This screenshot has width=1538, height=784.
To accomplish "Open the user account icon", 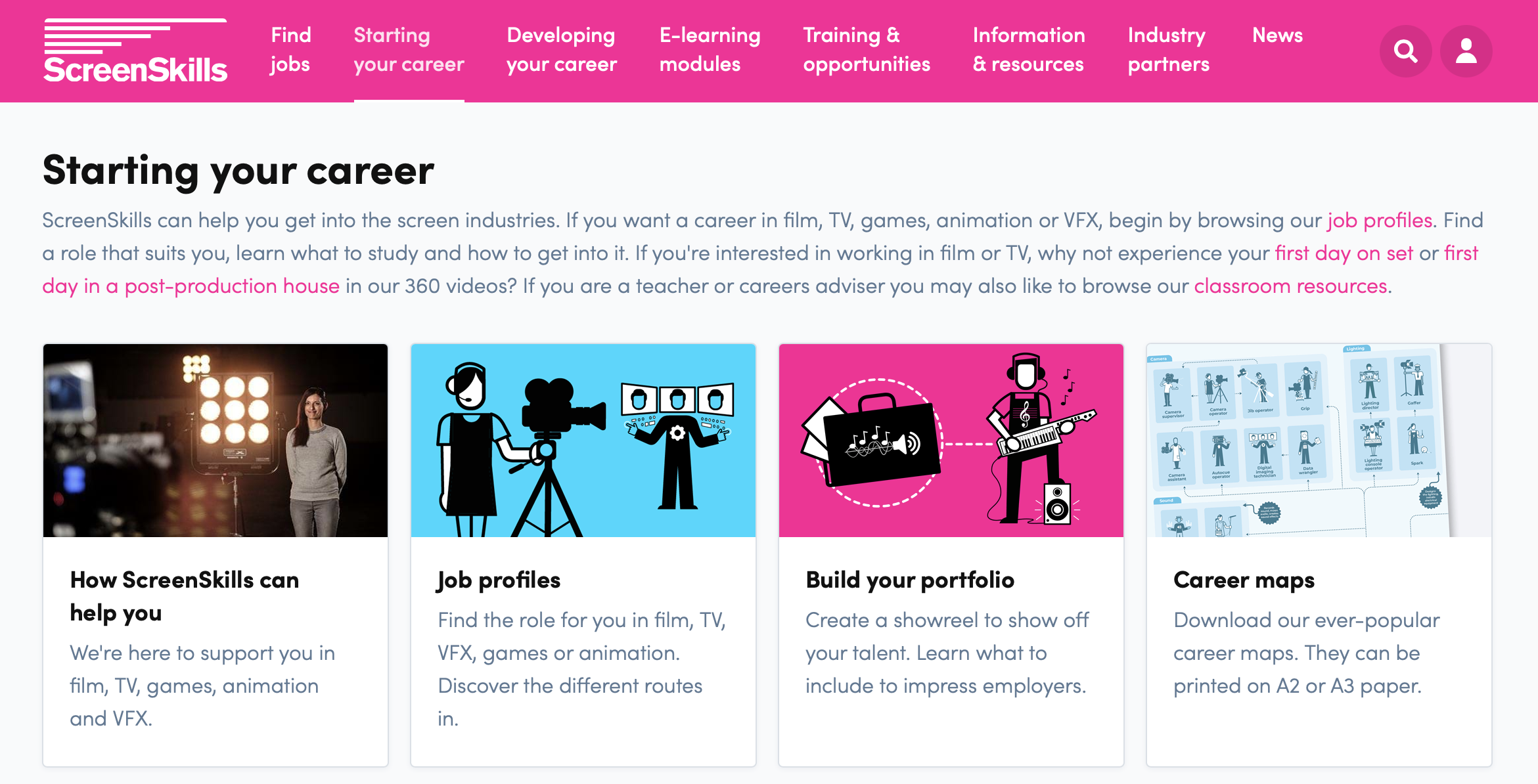I will coord(1466,51).
